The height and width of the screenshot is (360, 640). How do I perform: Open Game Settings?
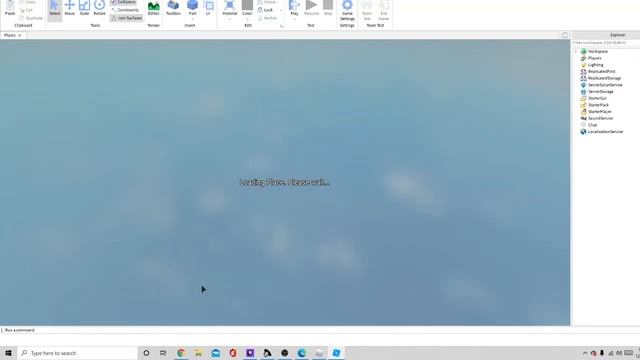click(x=347, y=10)
